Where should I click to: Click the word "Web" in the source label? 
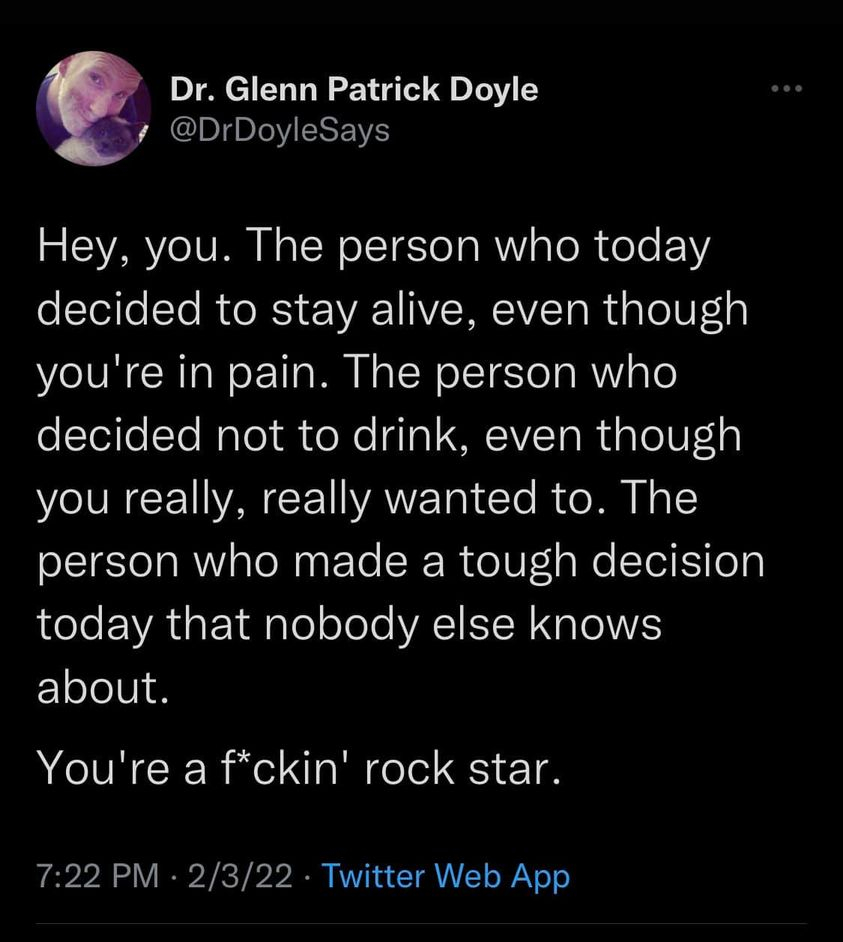(x=469, y=877)
